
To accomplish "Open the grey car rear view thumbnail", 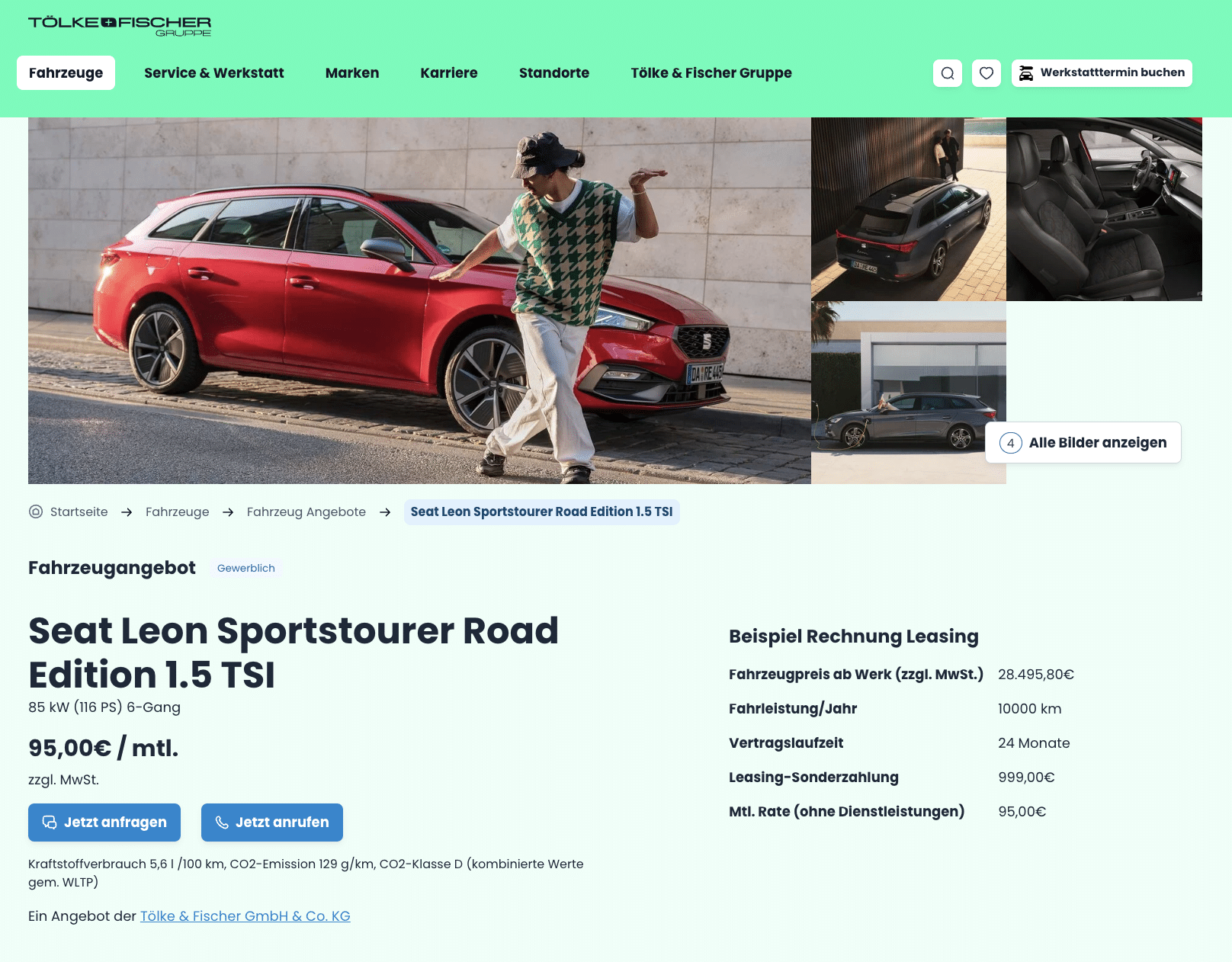I will tap(909, 209).
